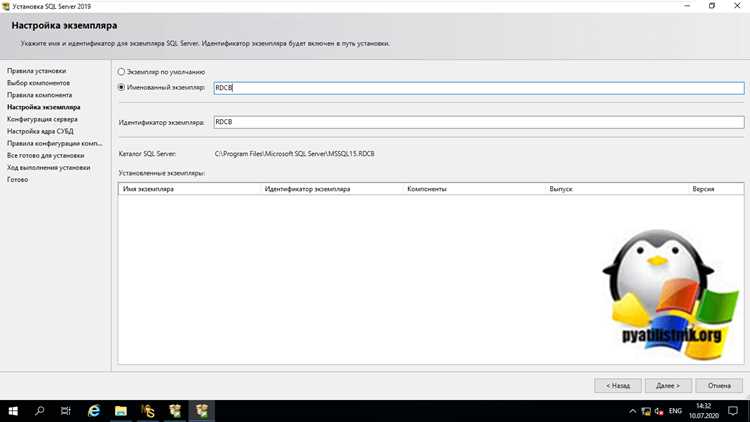Launch Internet Explorer from the taskbar

[94, 411]
